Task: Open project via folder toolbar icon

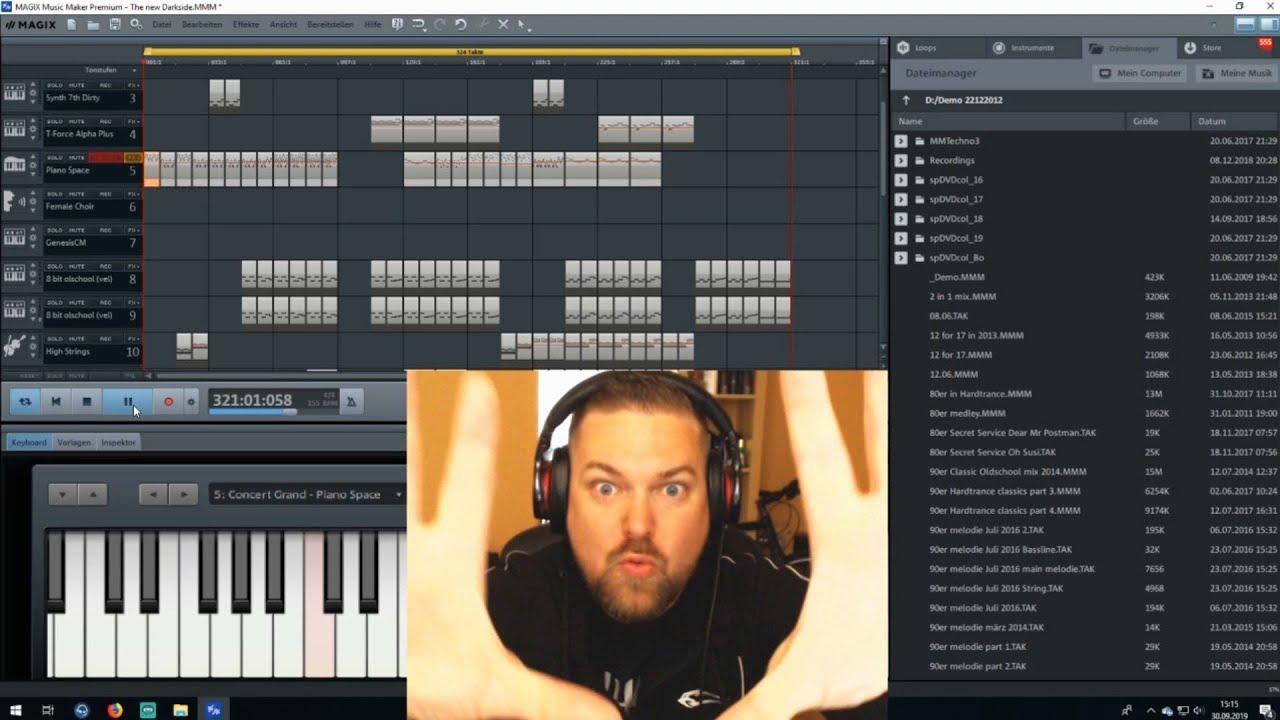Action: (x=92, y=24)
